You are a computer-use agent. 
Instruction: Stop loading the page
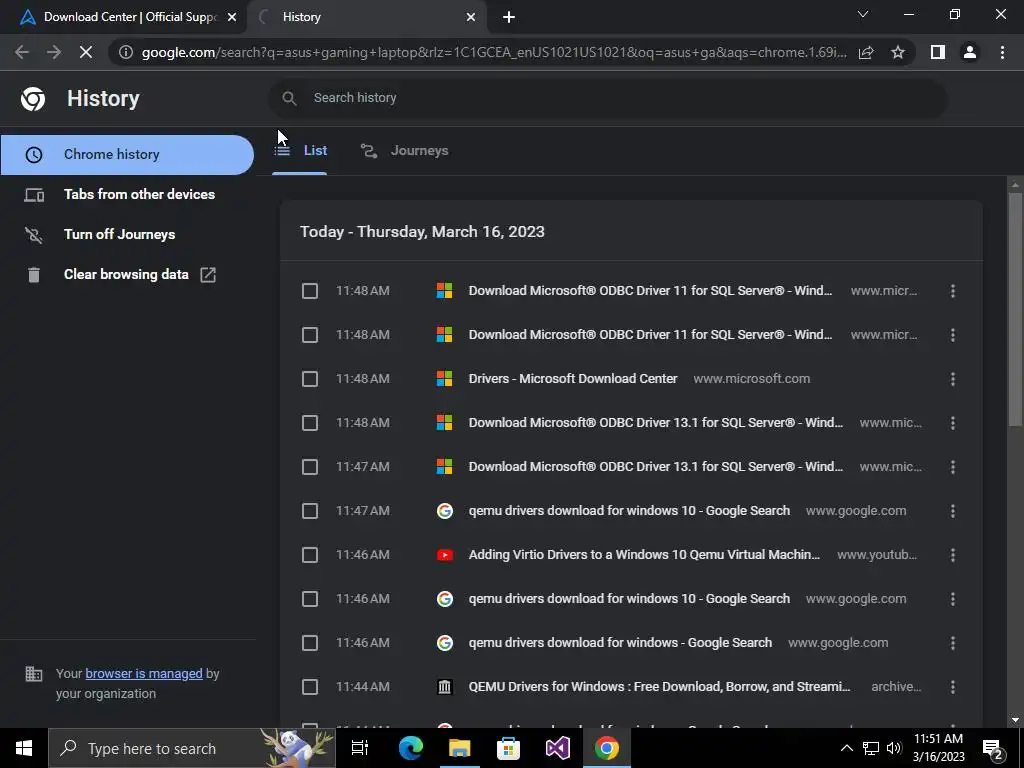click(x=86, y=52)
